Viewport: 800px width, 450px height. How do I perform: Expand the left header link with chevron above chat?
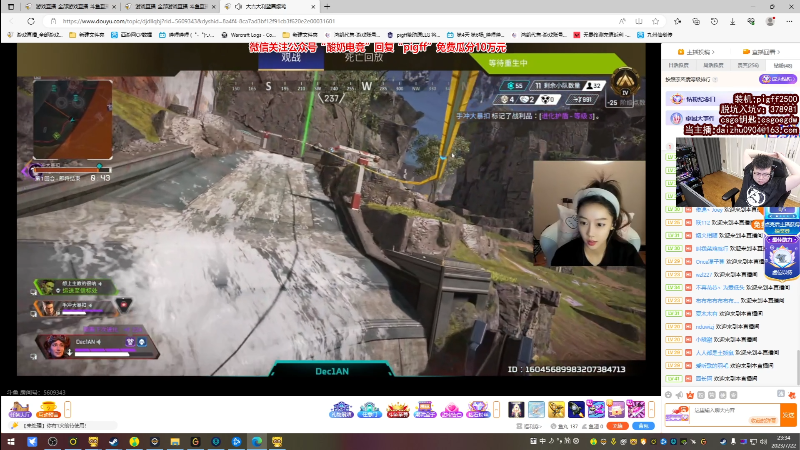click(696, 52)
